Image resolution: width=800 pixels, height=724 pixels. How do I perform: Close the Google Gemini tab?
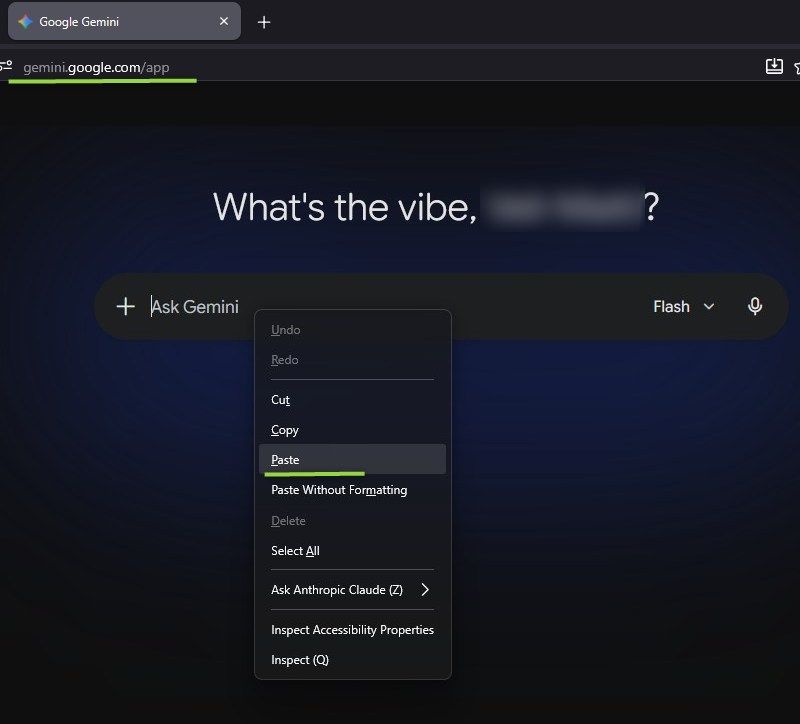[223, 21]
